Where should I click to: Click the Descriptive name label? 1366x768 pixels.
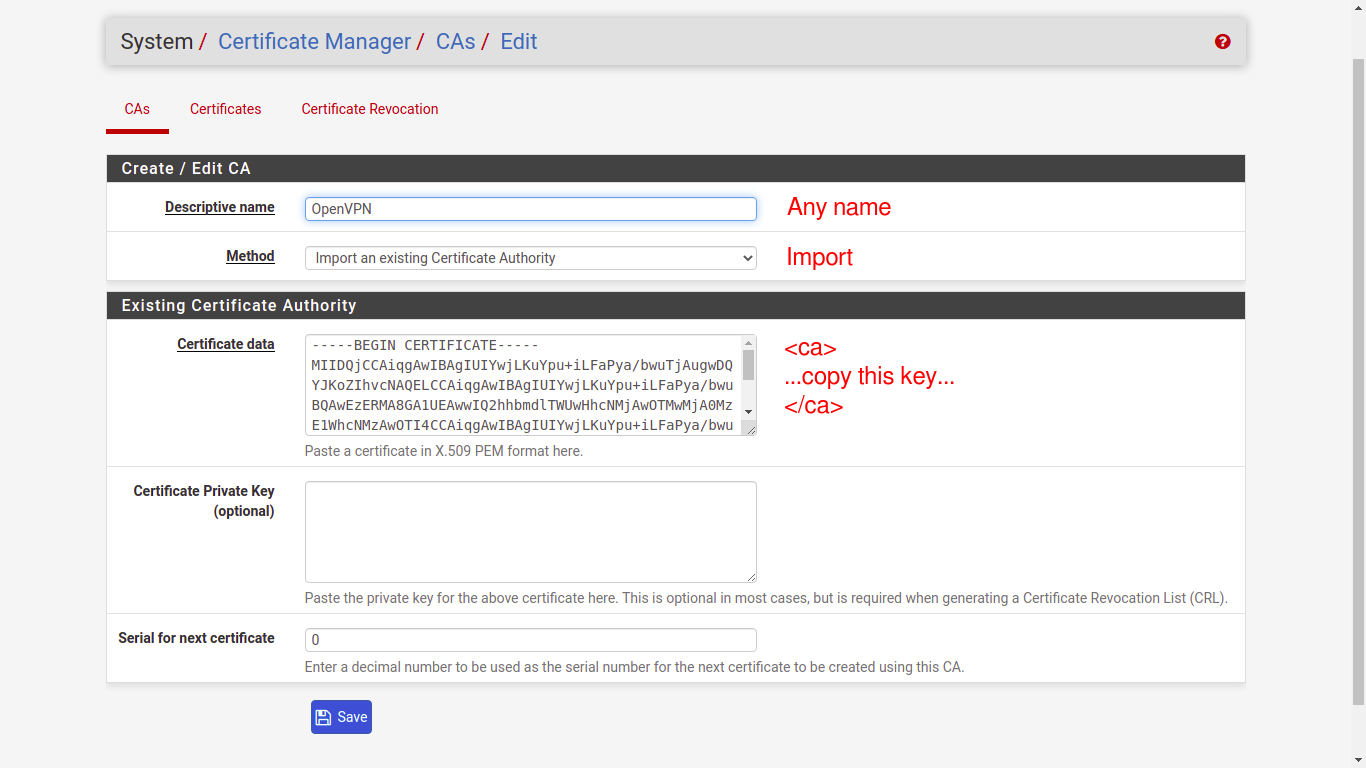pos(219,207)
